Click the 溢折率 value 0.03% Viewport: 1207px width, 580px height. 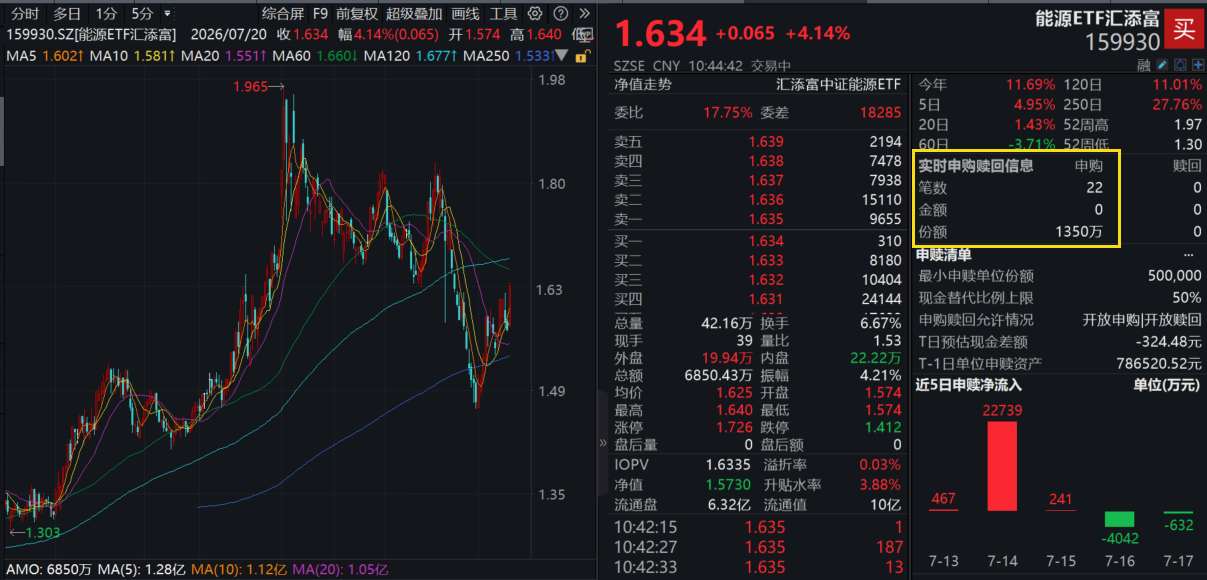[x=880, y=465]
